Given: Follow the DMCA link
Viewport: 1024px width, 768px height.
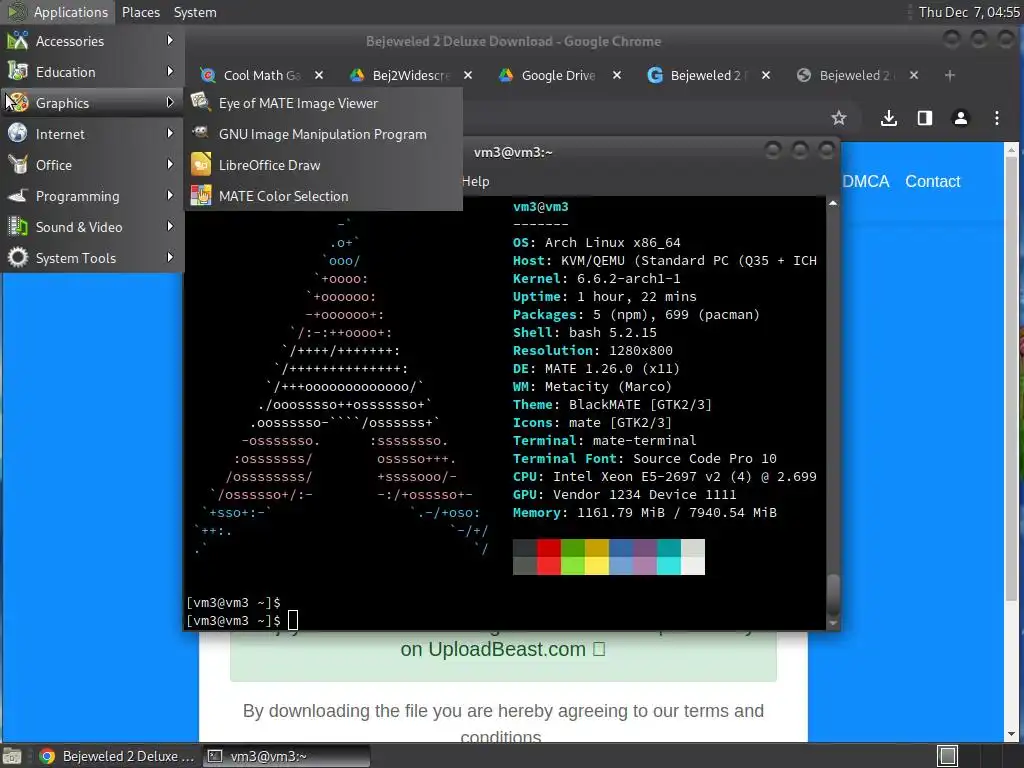Looking at the screenshot, I should coord(866,182).
